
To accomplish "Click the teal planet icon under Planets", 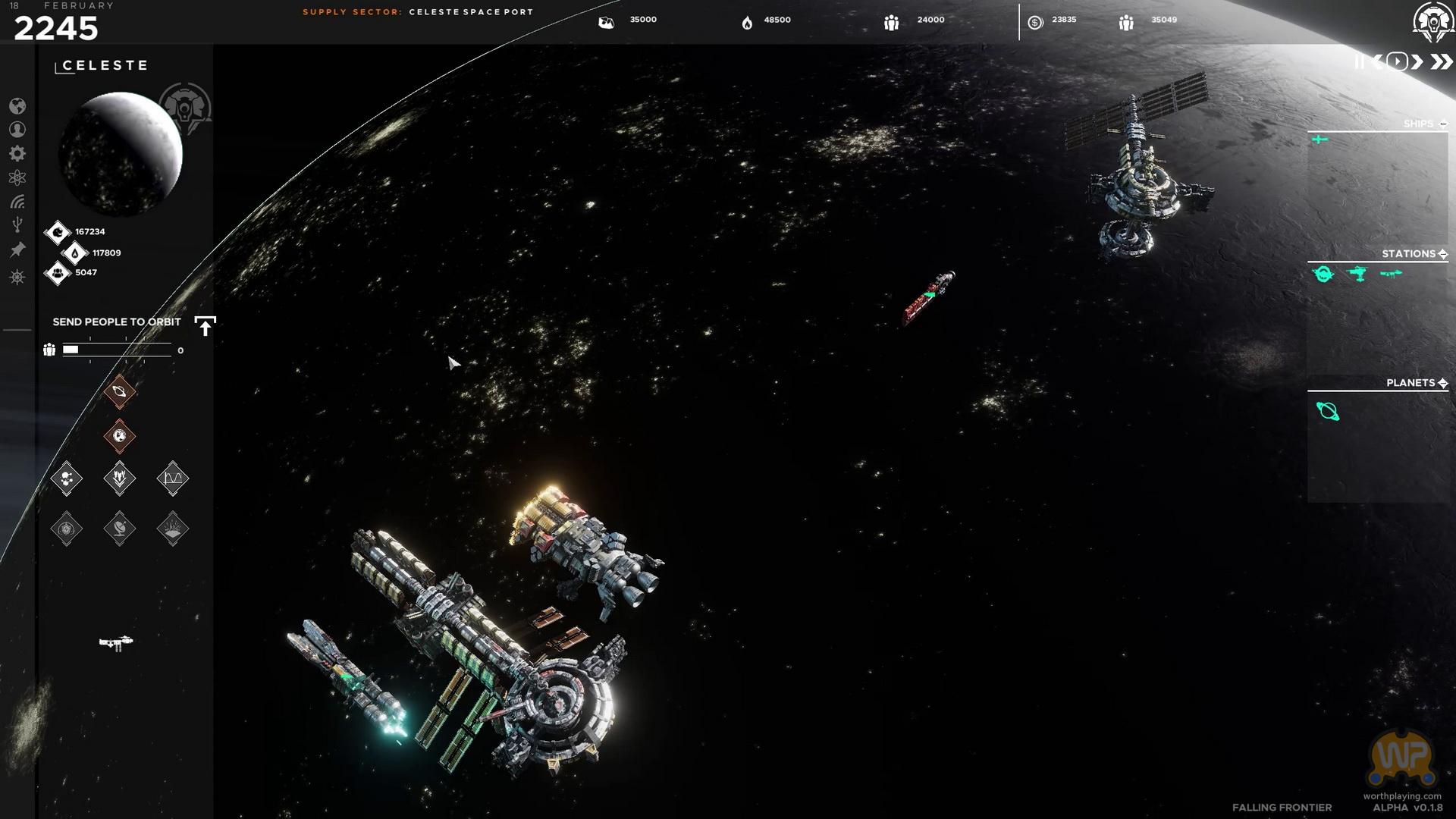I will (x=1328, y=412).
